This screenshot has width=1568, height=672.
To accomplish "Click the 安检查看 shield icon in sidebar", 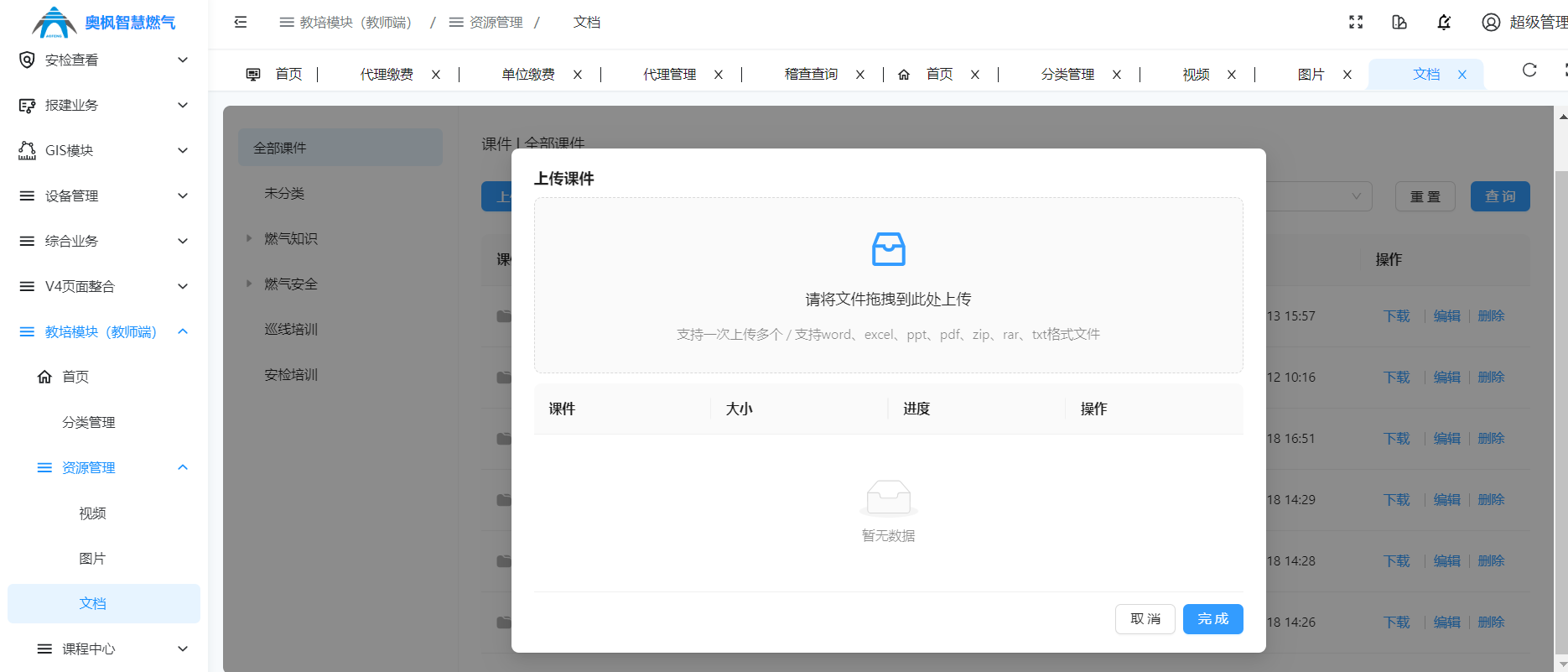I will click(27, 60).
